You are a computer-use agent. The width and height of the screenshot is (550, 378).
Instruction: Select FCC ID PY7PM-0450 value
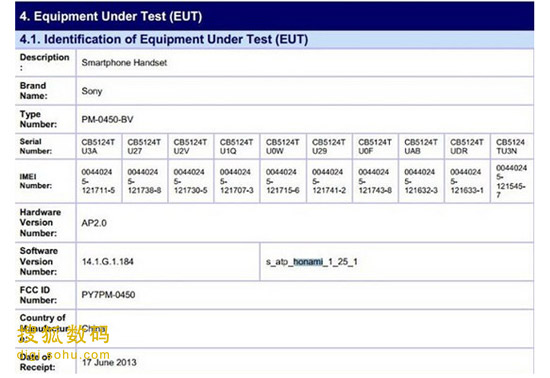(108, 295)
